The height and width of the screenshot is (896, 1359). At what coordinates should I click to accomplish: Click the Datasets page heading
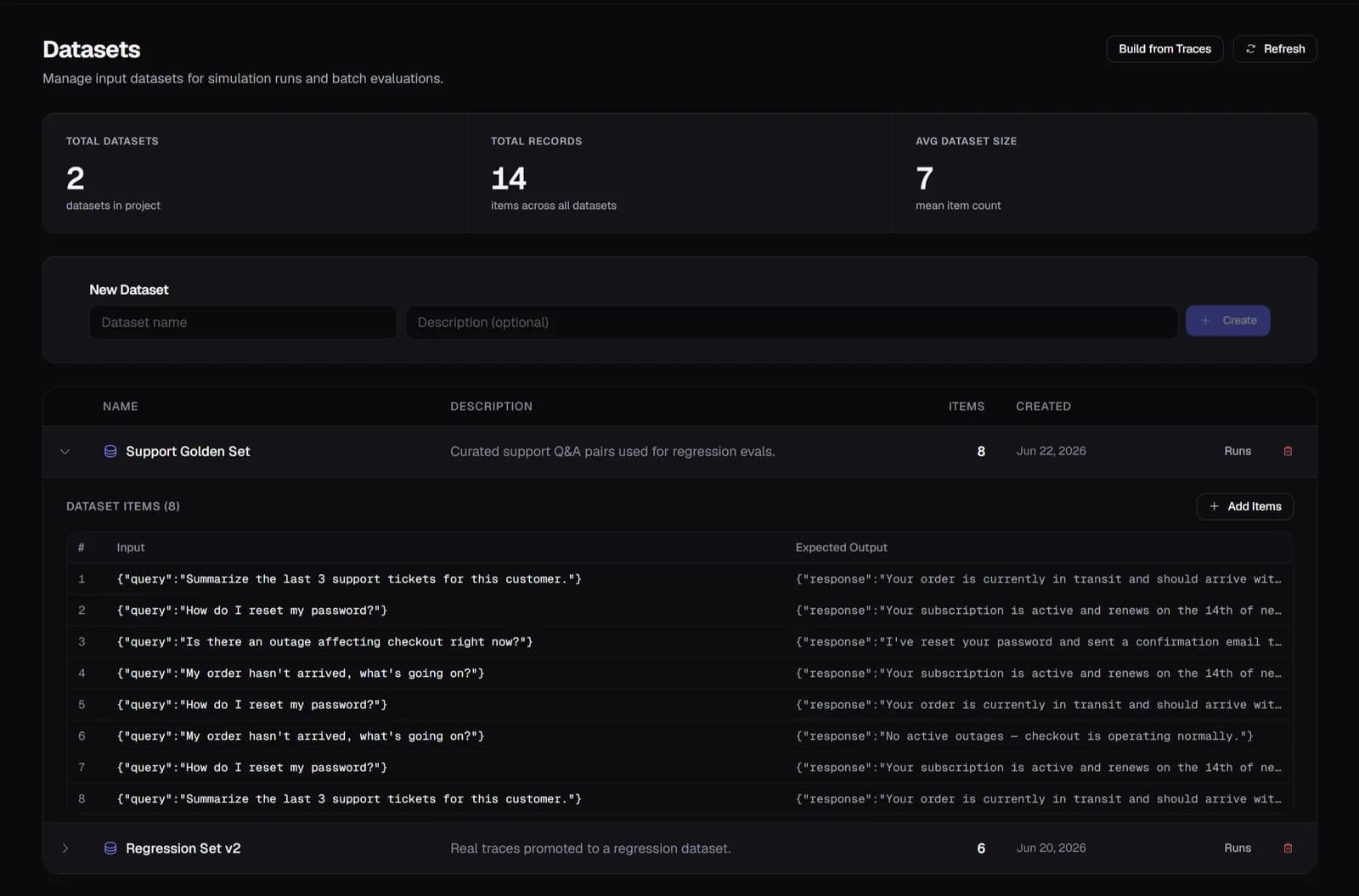92,49
